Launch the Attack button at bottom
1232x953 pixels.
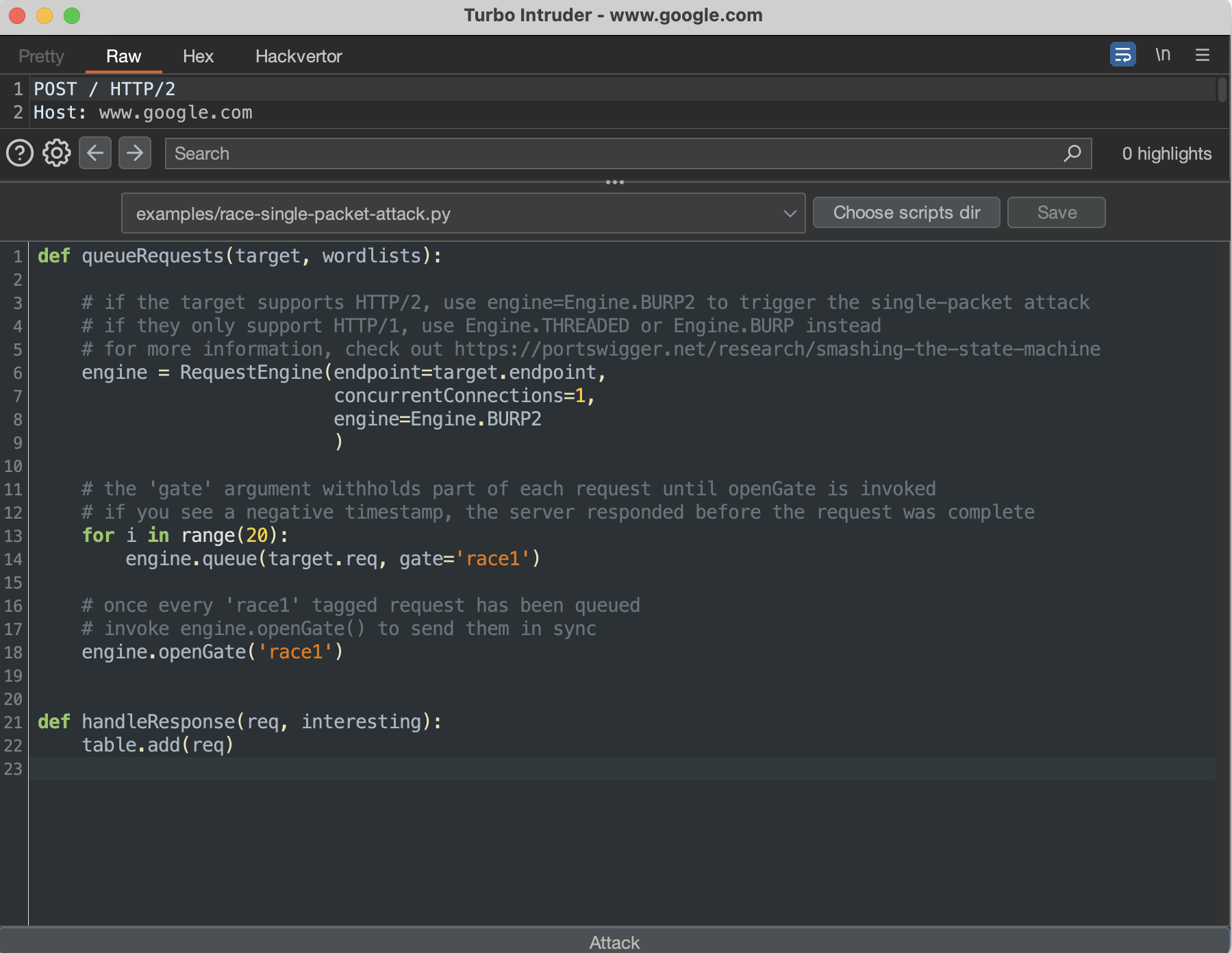click(614, 942)
